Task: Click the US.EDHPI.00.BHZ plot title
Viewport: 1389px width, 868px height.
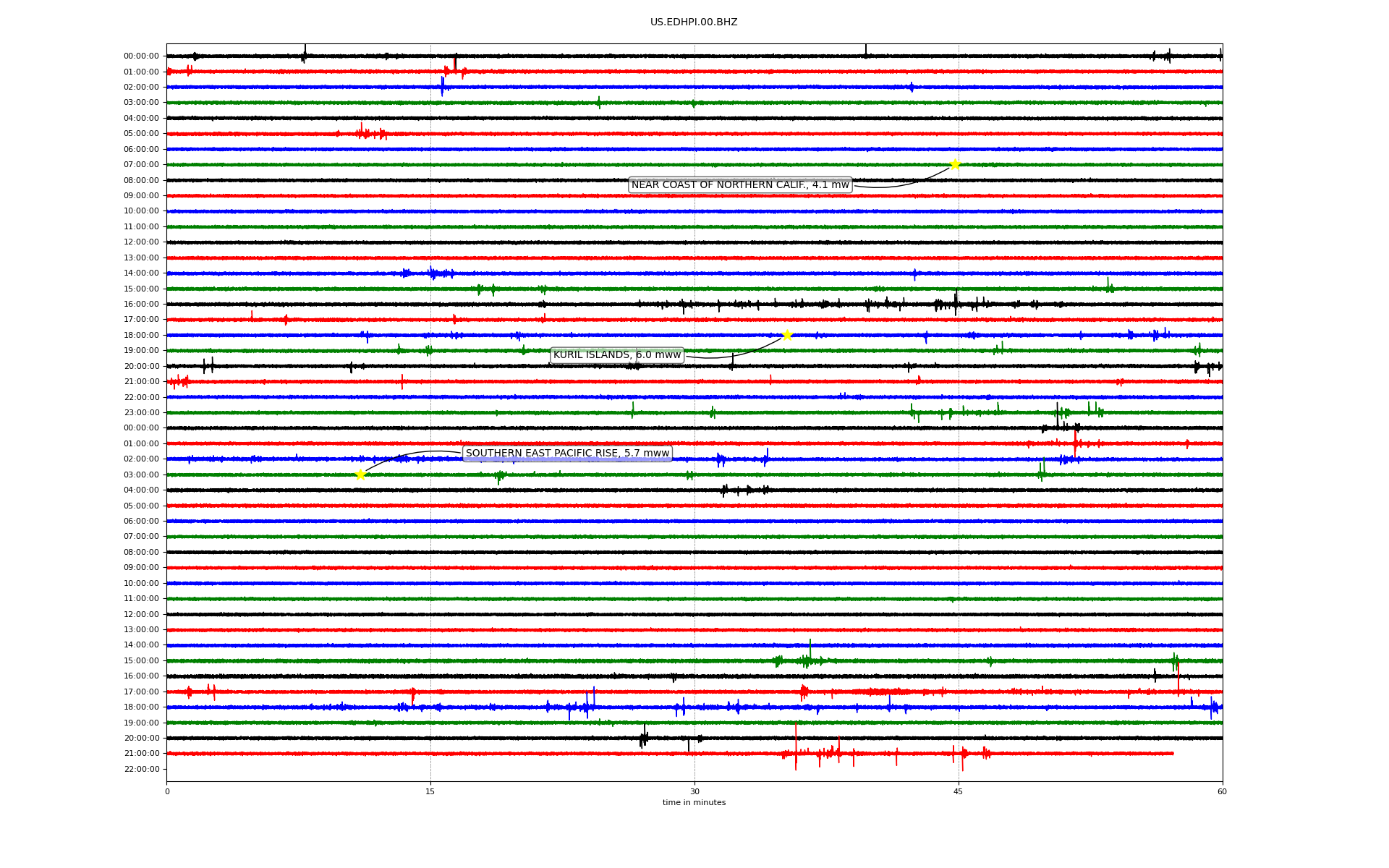Action: coord(694,22)
